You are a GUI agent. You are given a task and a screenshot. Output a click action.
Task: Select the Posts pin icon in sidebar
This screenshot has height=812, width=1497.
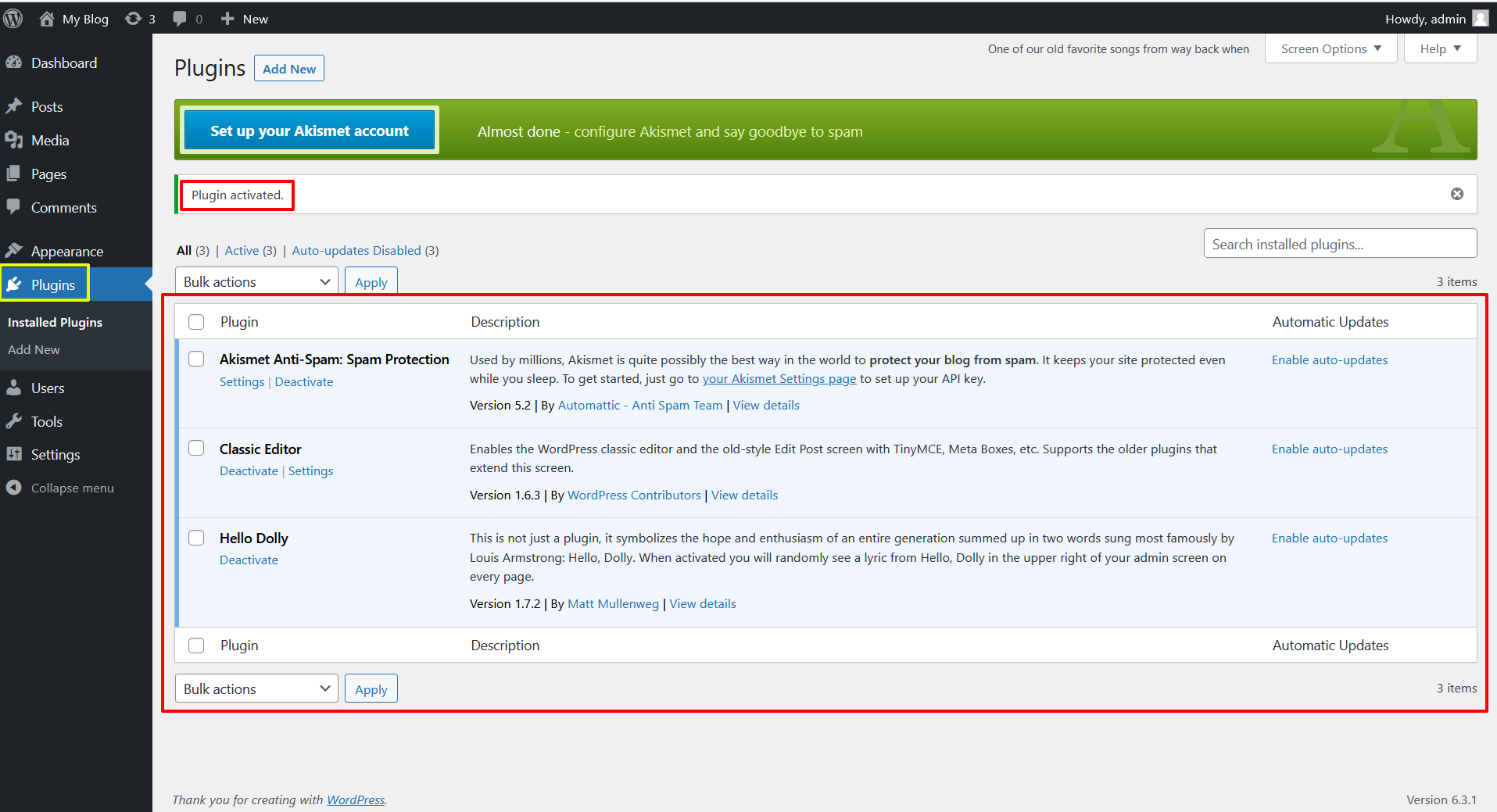[x=15, y=106]
